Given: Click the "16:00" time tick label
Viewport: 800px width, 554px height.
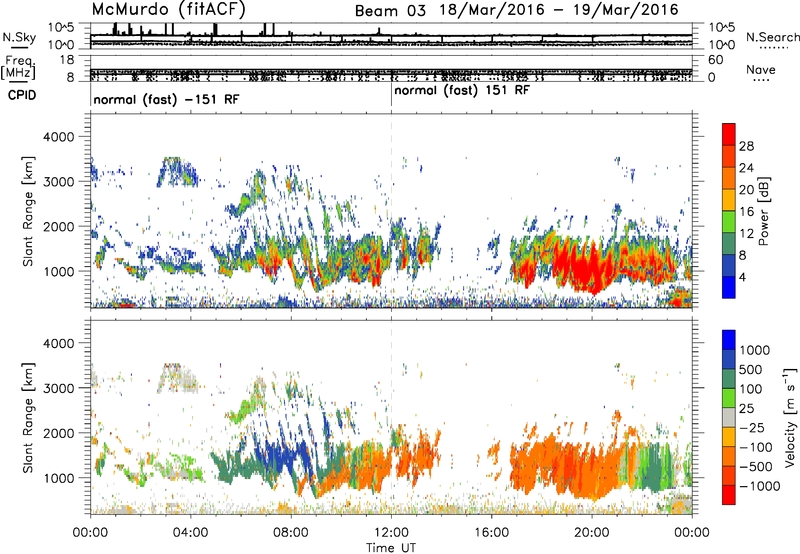Looking at the screenshot, I should [491, 533].
